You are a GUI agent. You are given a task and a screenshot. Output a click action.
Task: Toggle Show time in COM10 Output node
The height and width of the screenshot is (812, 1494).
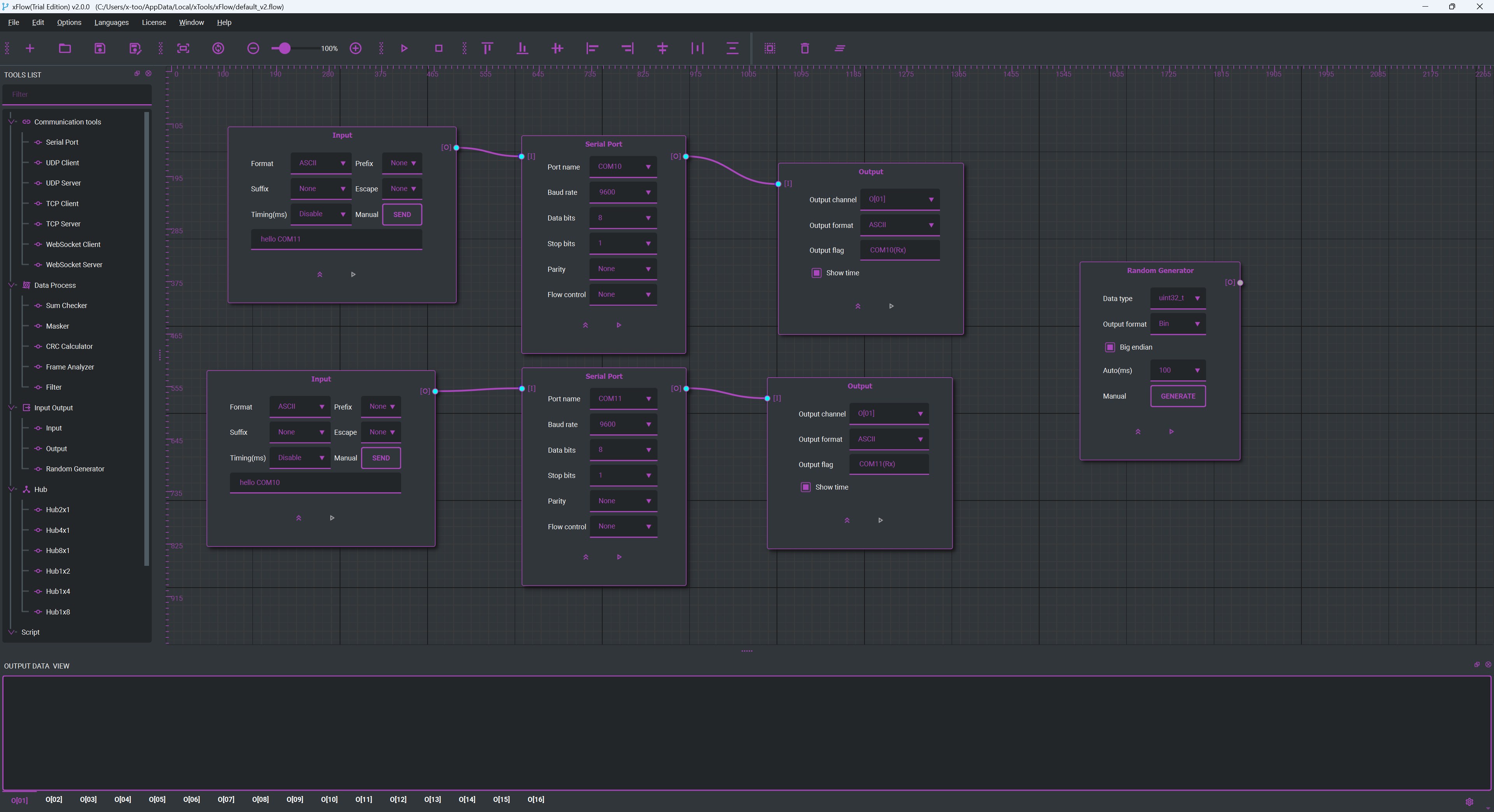817,273
